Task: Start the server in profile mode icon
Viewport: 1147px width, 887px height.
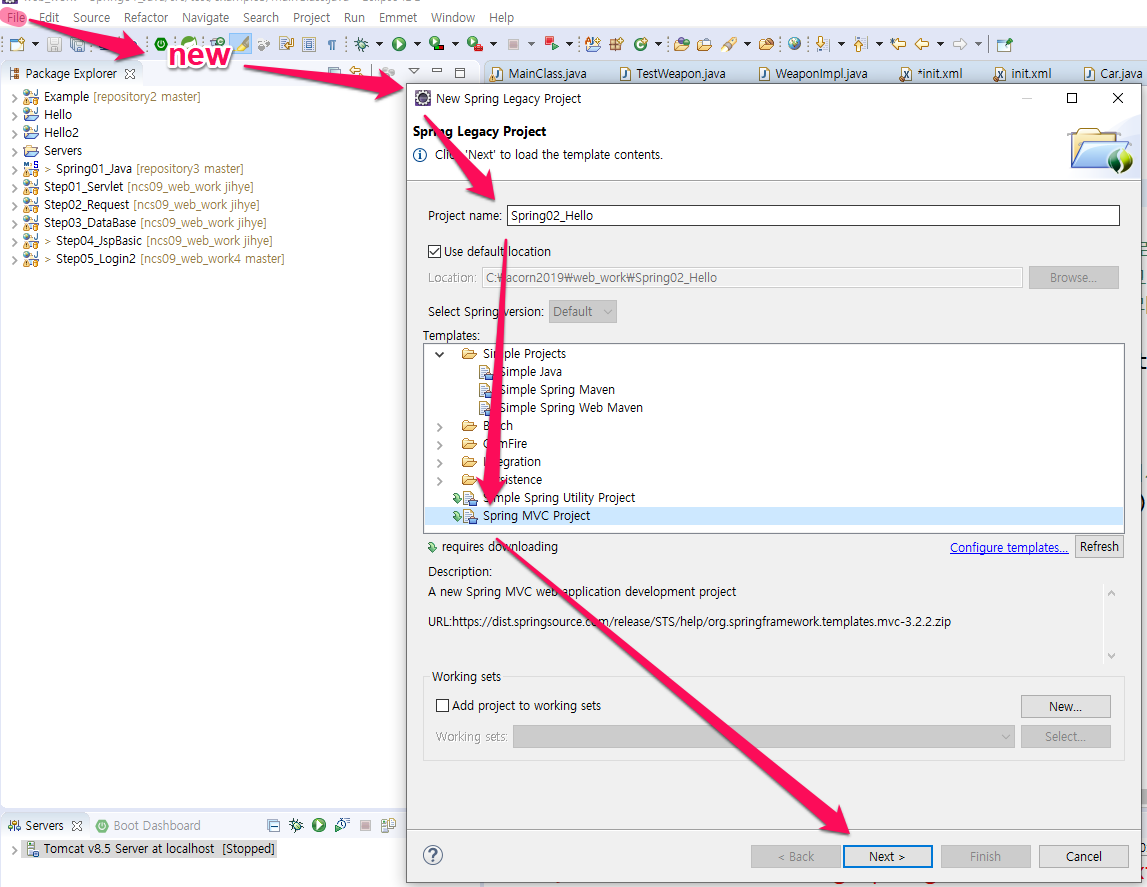Action: tap(342, 825)
